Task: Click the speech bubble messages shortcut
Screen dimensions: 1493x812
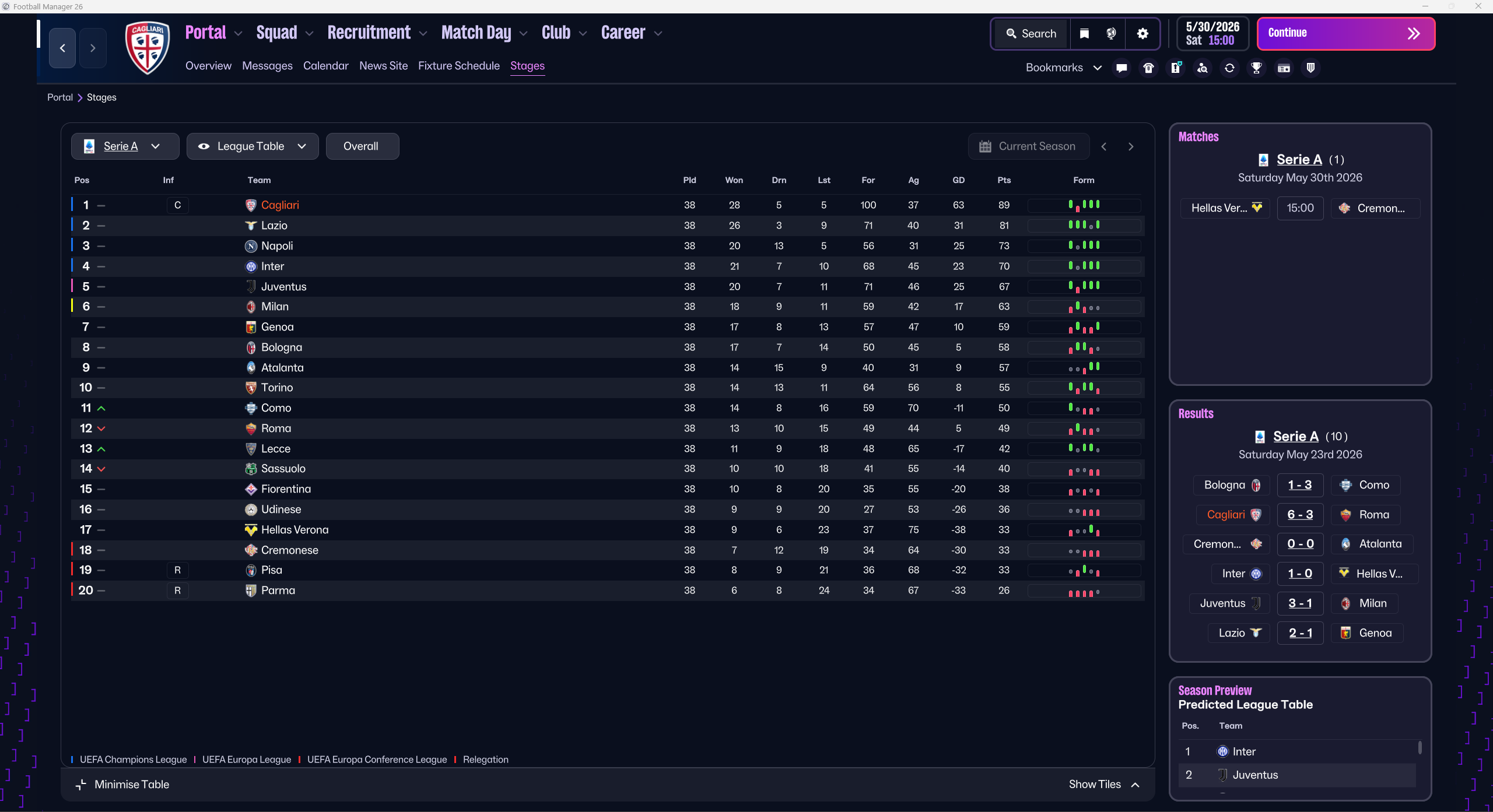Action: [1121, 68]
